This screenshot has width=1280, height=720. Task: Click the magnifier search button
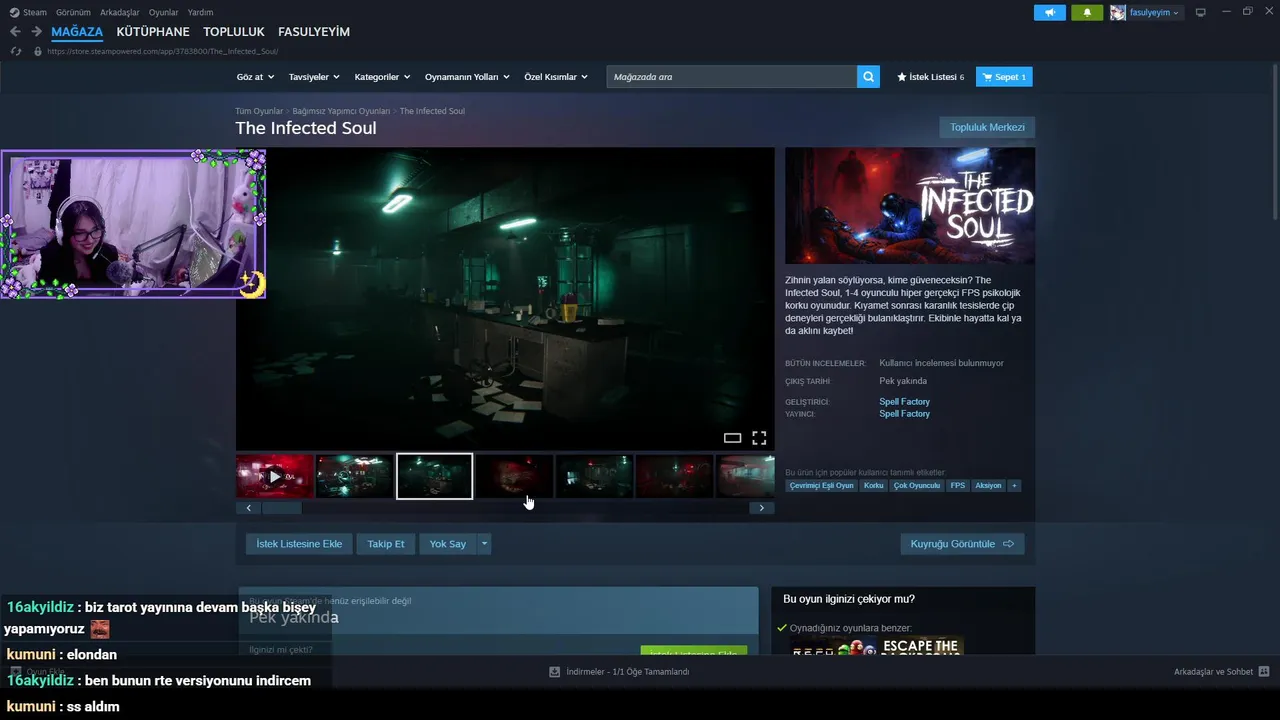tap(868, 77)
